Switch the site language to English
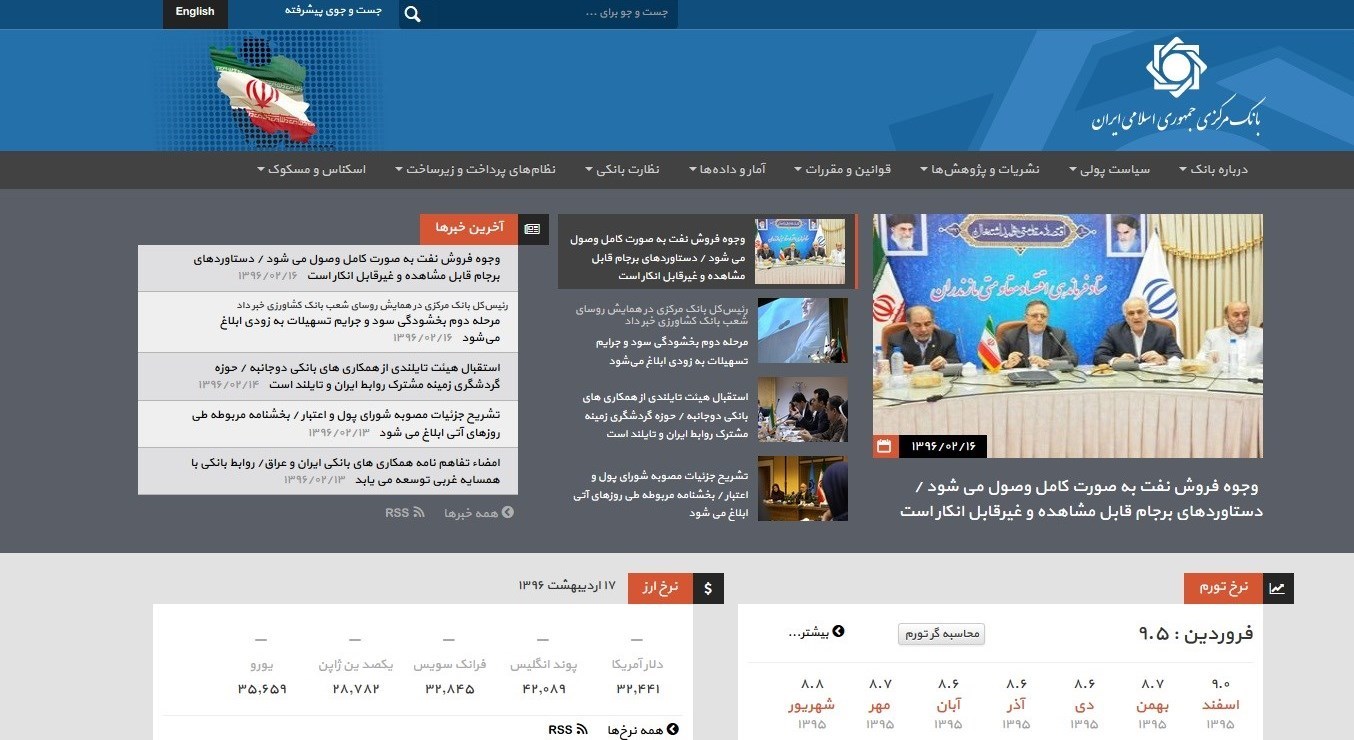Image resolution: width=1354 pixels, height=740 pixels. coord(195,12)
